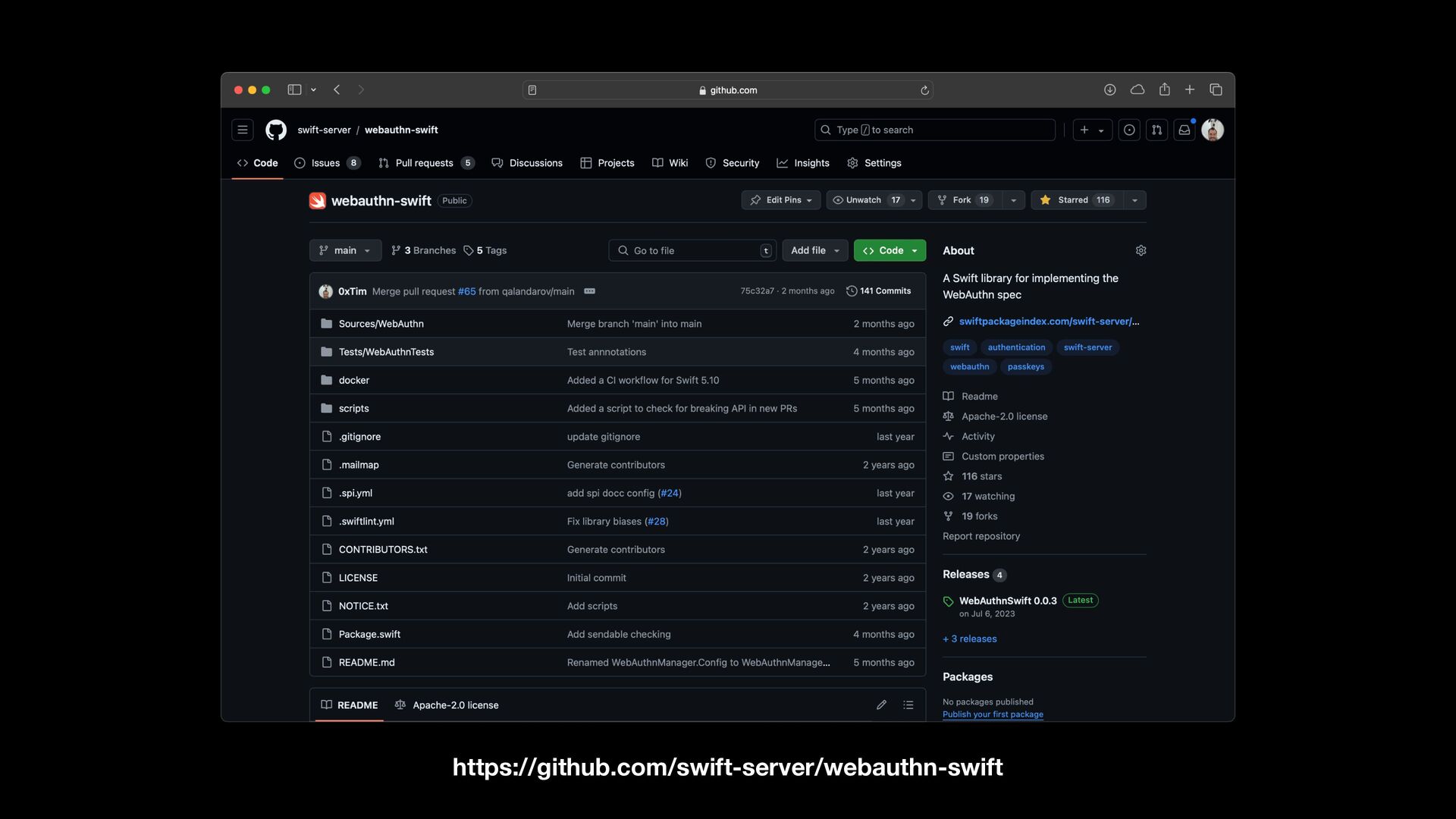Open the hamburger navigation menu

[x=243, y=130]
